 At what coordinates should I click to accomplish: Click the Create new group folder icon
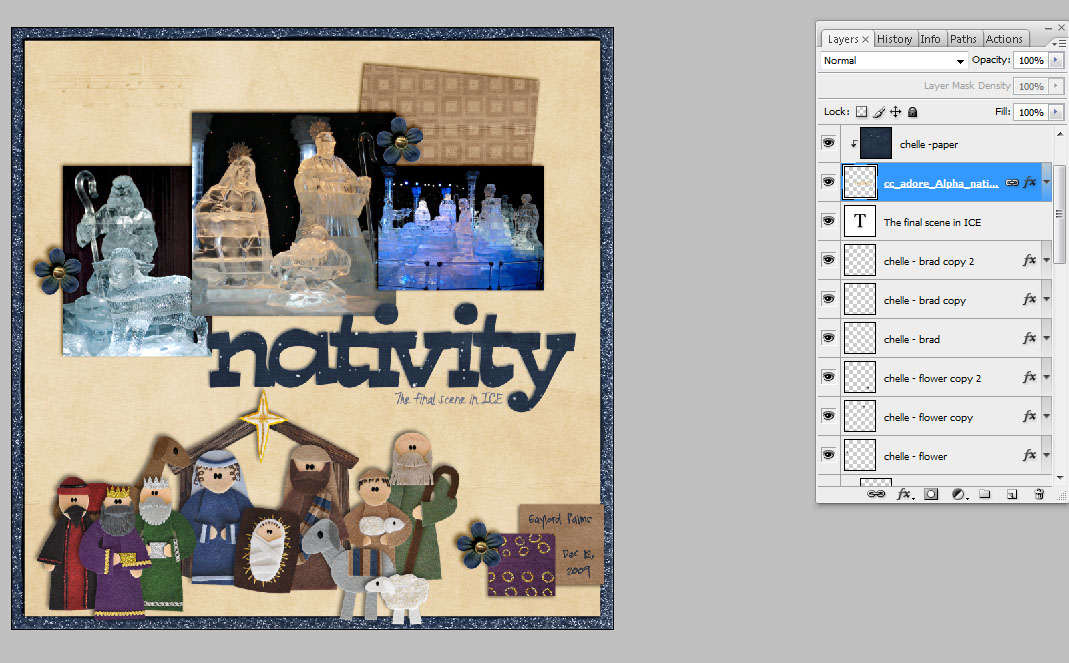point(984,494)
